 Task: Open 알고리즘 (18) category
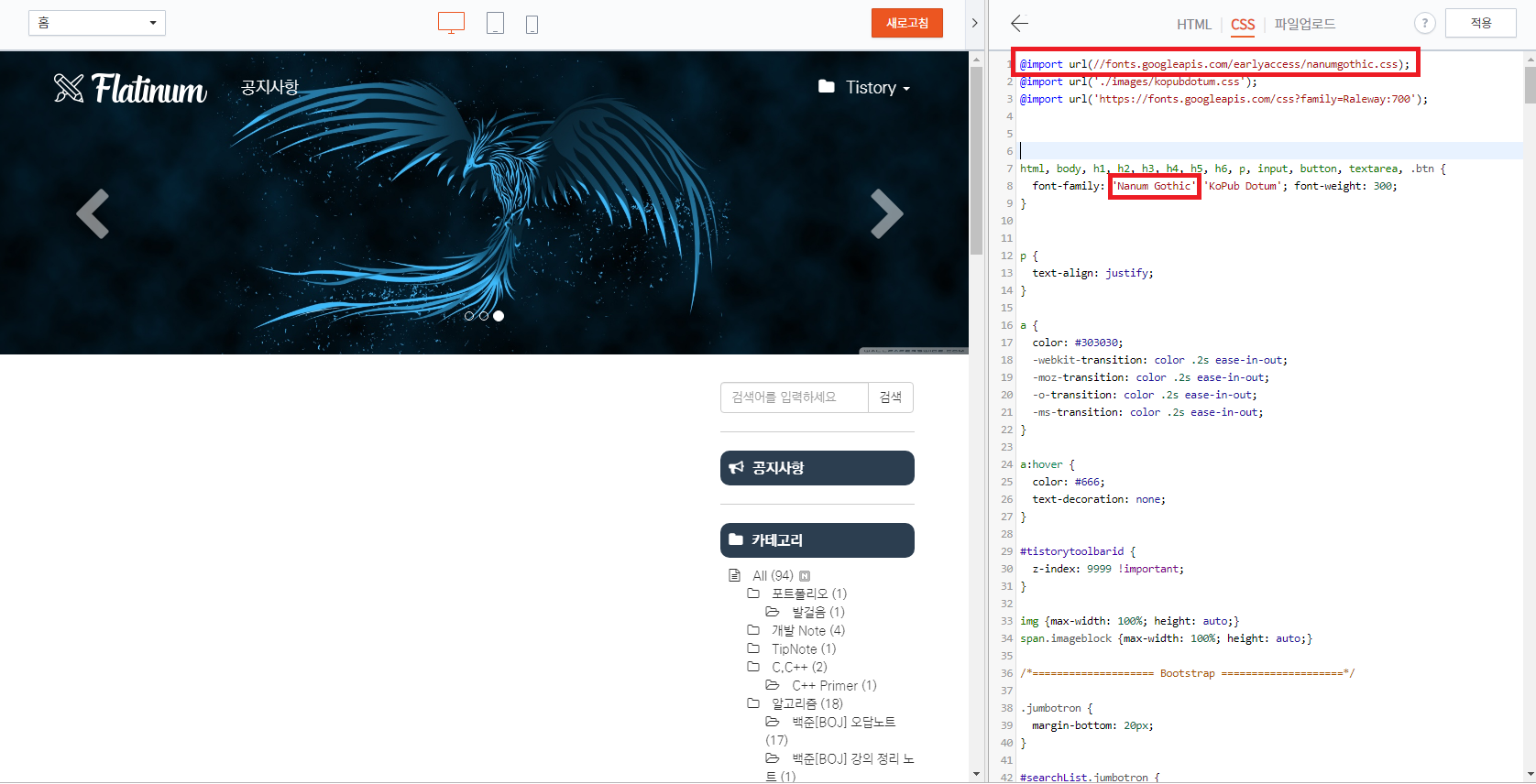point(807,703)
